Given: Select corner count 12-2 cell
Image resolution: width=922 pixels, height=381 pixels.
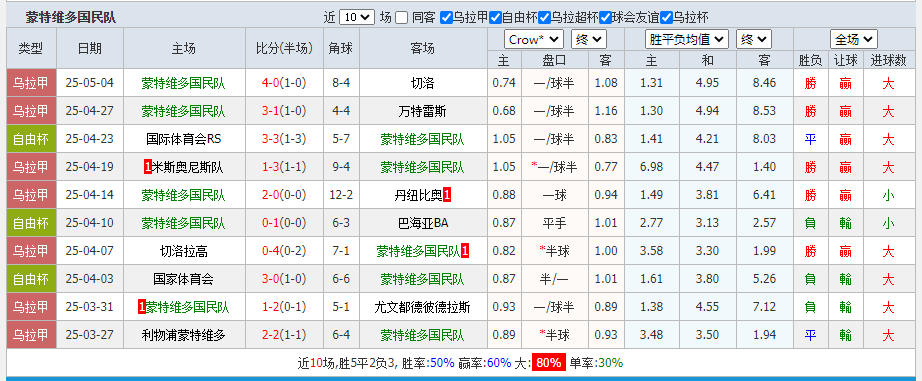Looking at the screenshot, I should (341, 195).
